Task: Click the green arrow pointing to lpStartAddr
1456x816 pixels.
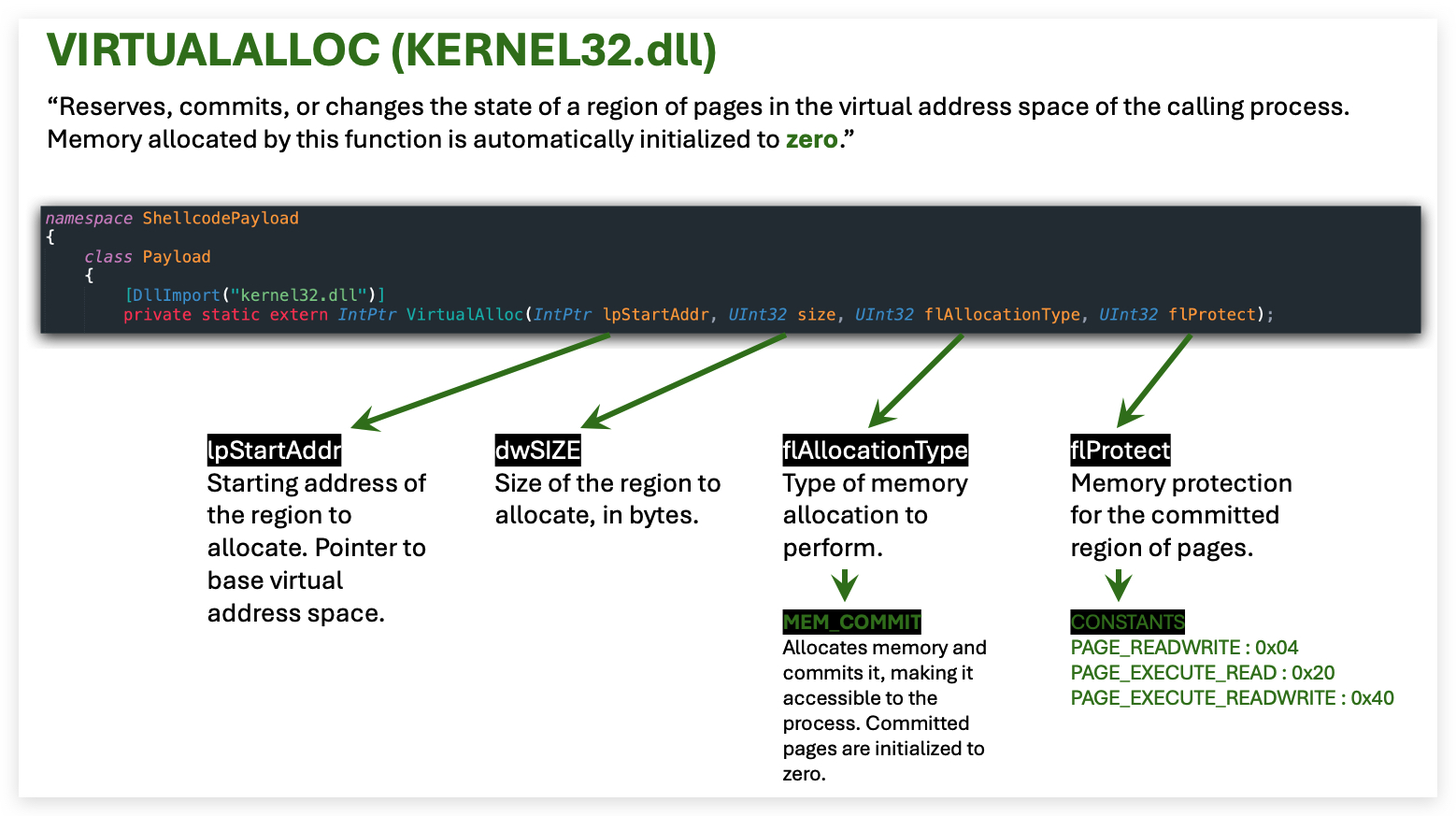Action: (480, 382)
